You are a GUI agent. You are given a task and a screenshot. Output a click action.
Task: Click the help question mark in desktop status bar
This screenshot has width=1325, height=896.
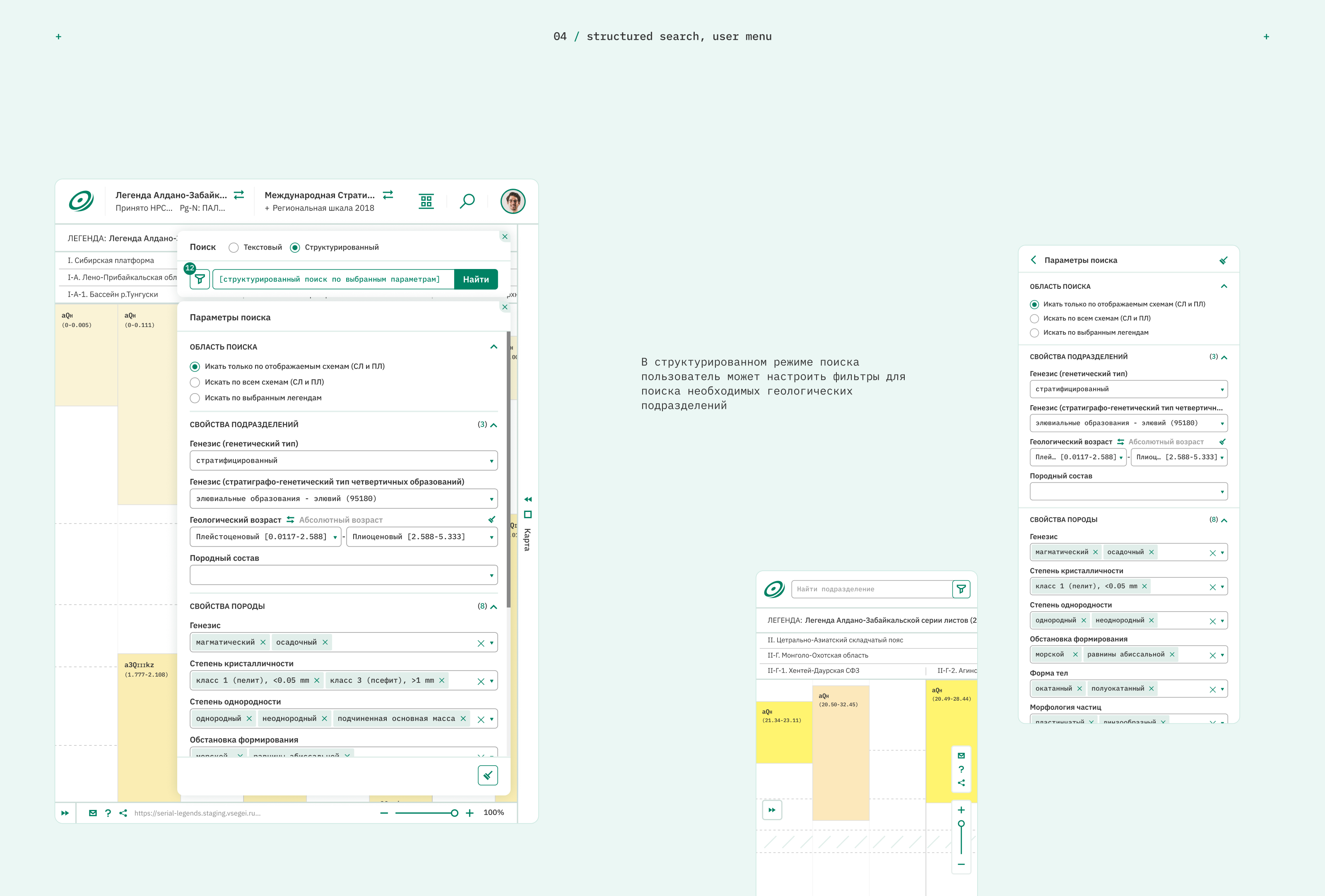click(108, 813)
